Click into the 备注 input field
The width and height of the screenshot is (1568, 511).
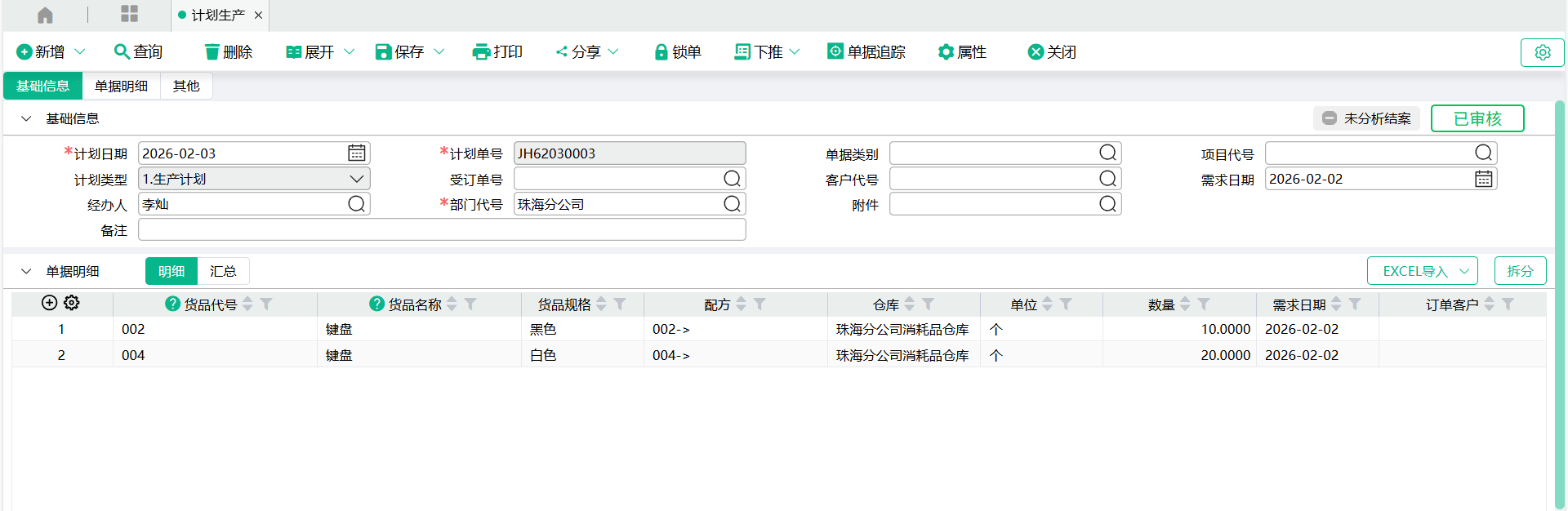[x=441, y=230]
